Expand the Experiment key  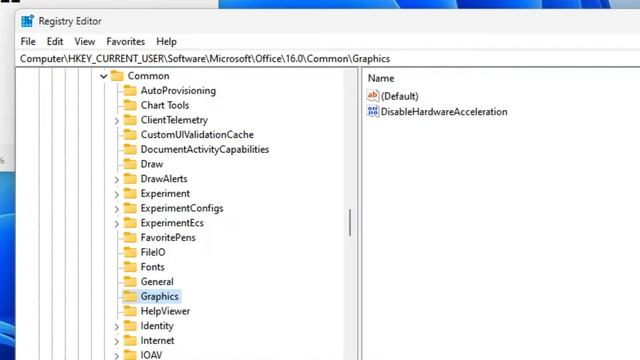[116, 194]
